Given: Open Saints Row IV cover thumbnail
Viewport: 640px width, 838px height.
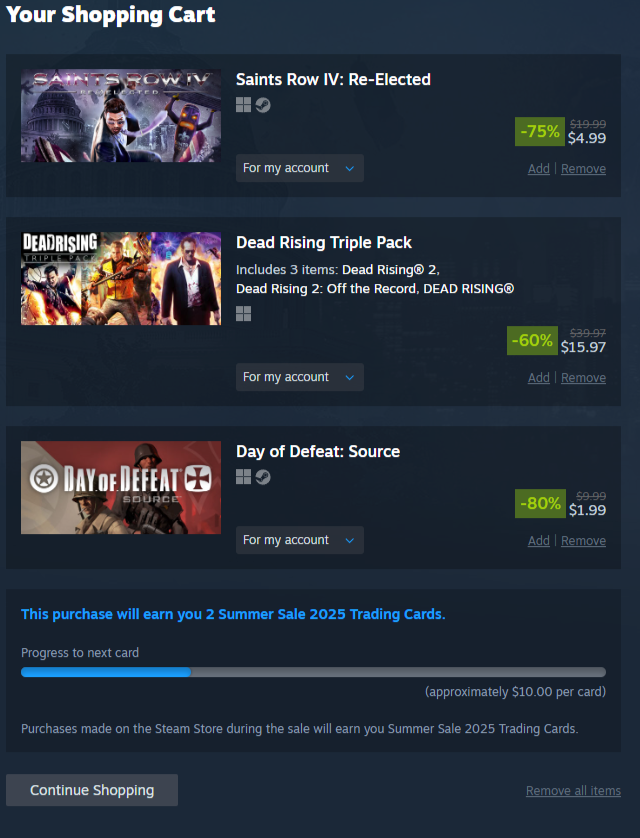Looking at the screenshot, I should pos(121,115).
